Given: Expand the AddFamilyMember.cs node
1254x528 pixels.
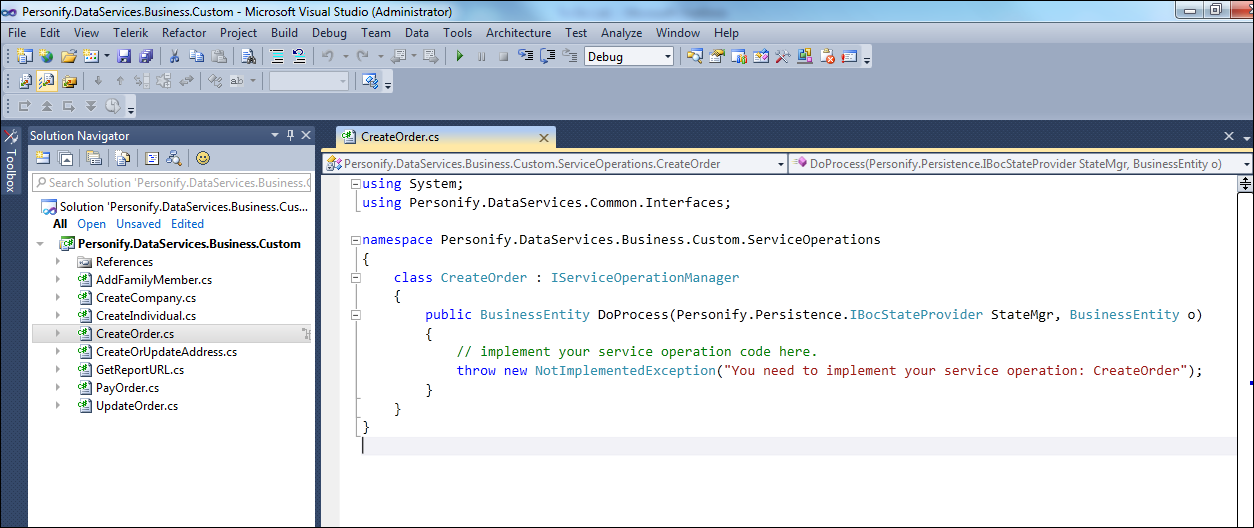Looking at the screenshot, I should tap(58, 280).
